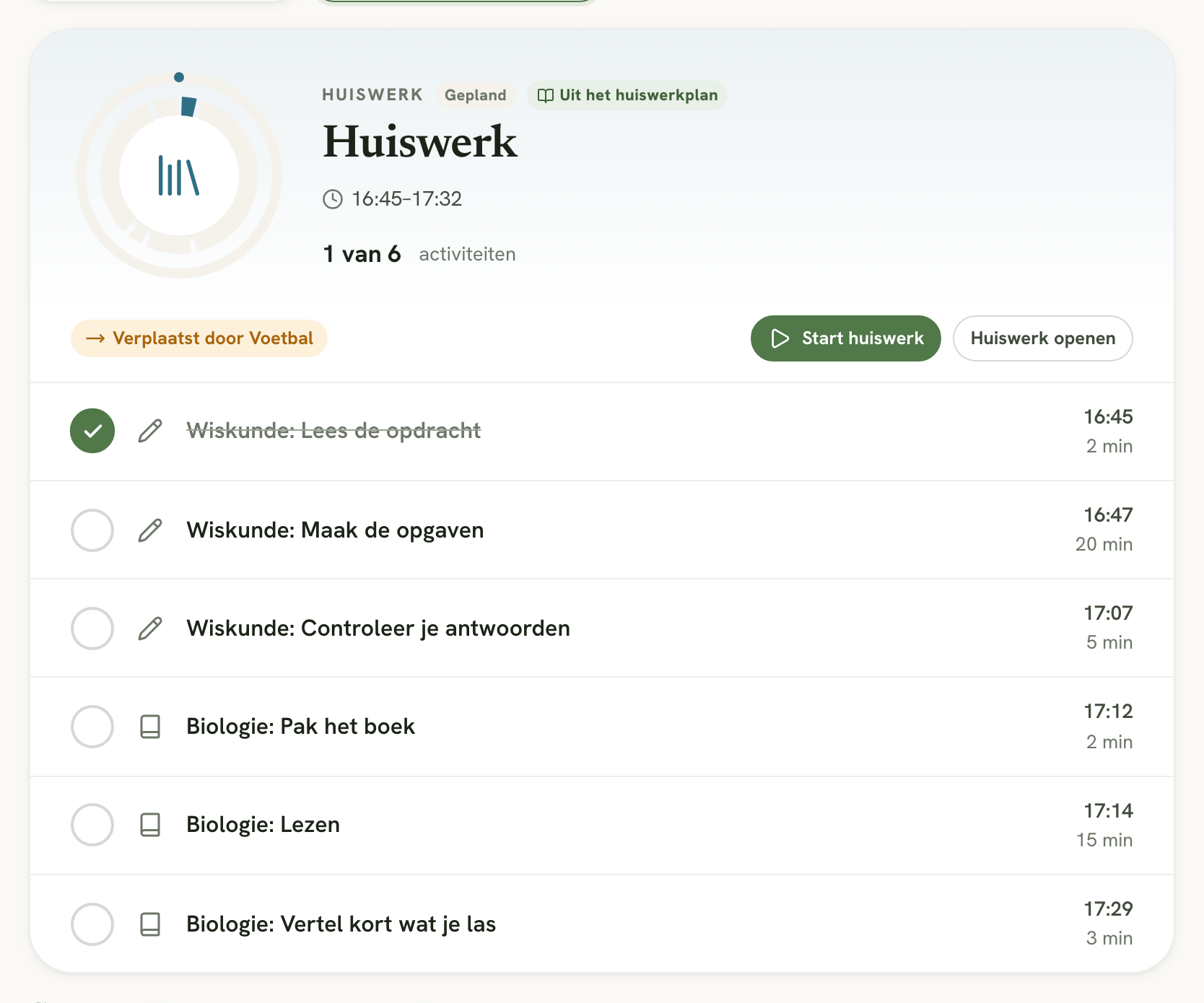
Task: Start the homework with Start huiswerk
Action: pos(845,338)
